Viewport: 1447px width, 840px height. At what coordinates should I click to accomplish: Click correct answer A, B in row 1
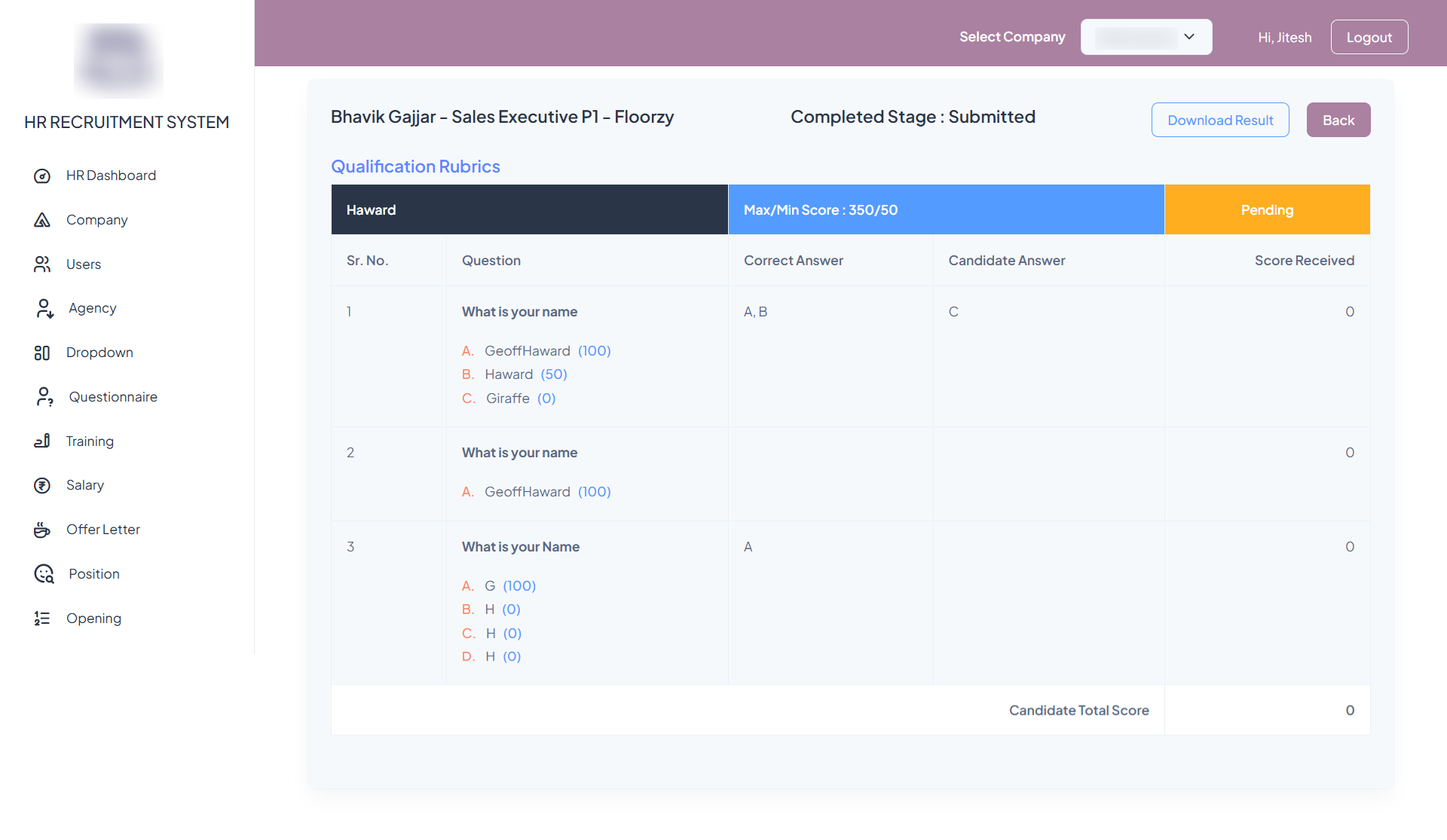(x=755, y=312)
